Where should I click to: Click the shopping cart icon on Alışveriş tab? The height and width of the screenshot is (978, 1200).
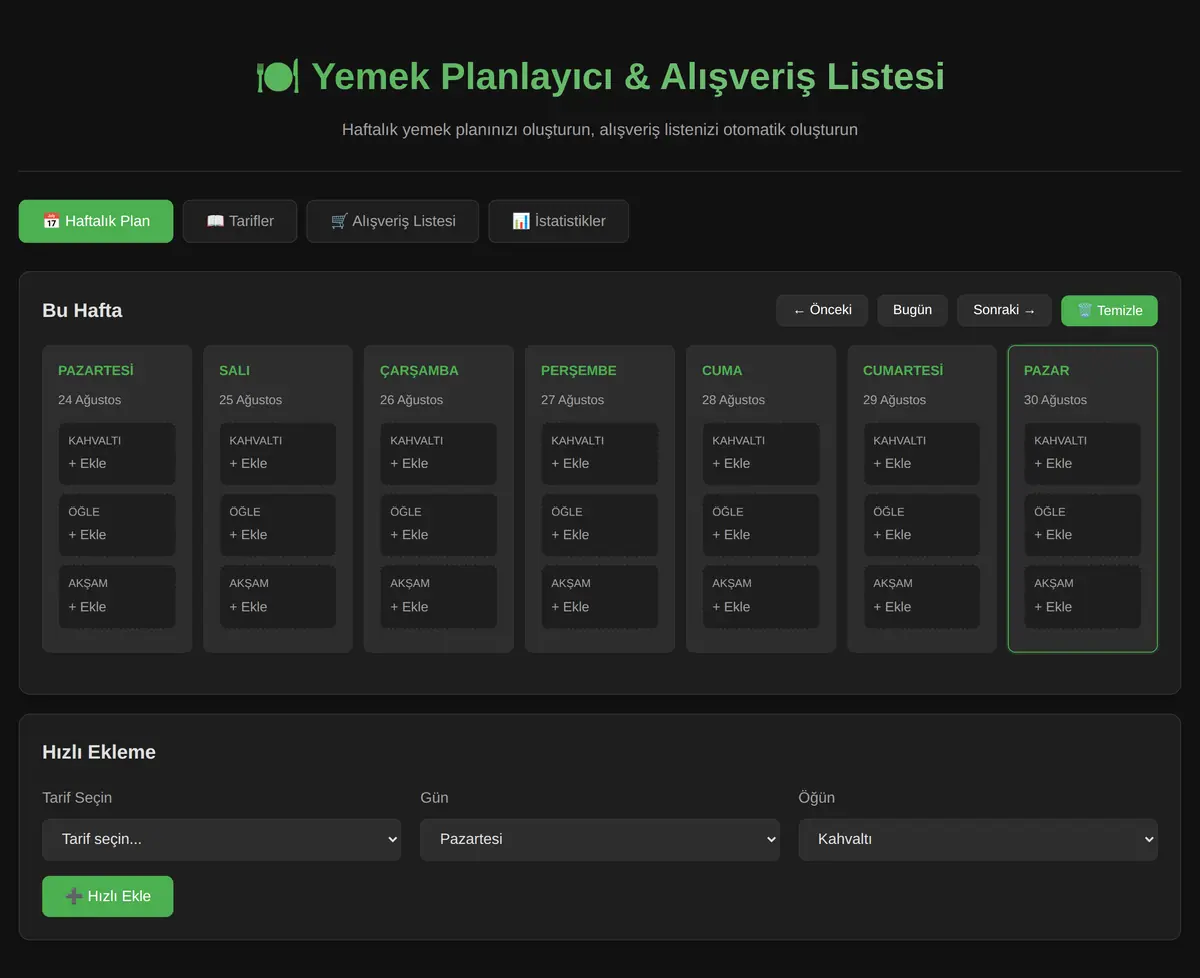coord(339,221)
